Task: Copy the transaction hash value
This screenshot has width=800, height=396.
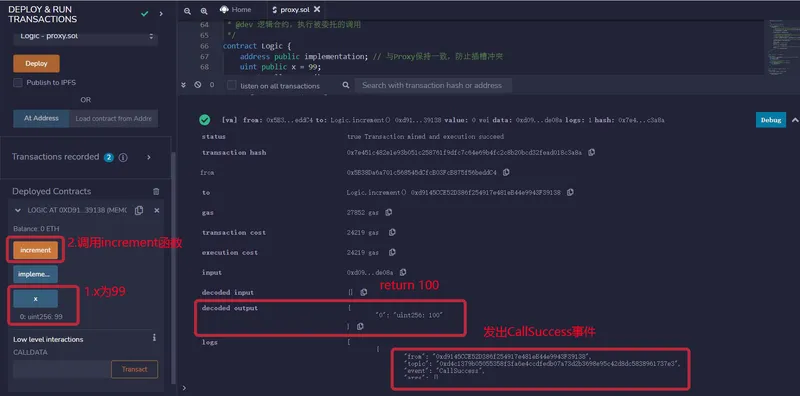Action: [591, 152]
